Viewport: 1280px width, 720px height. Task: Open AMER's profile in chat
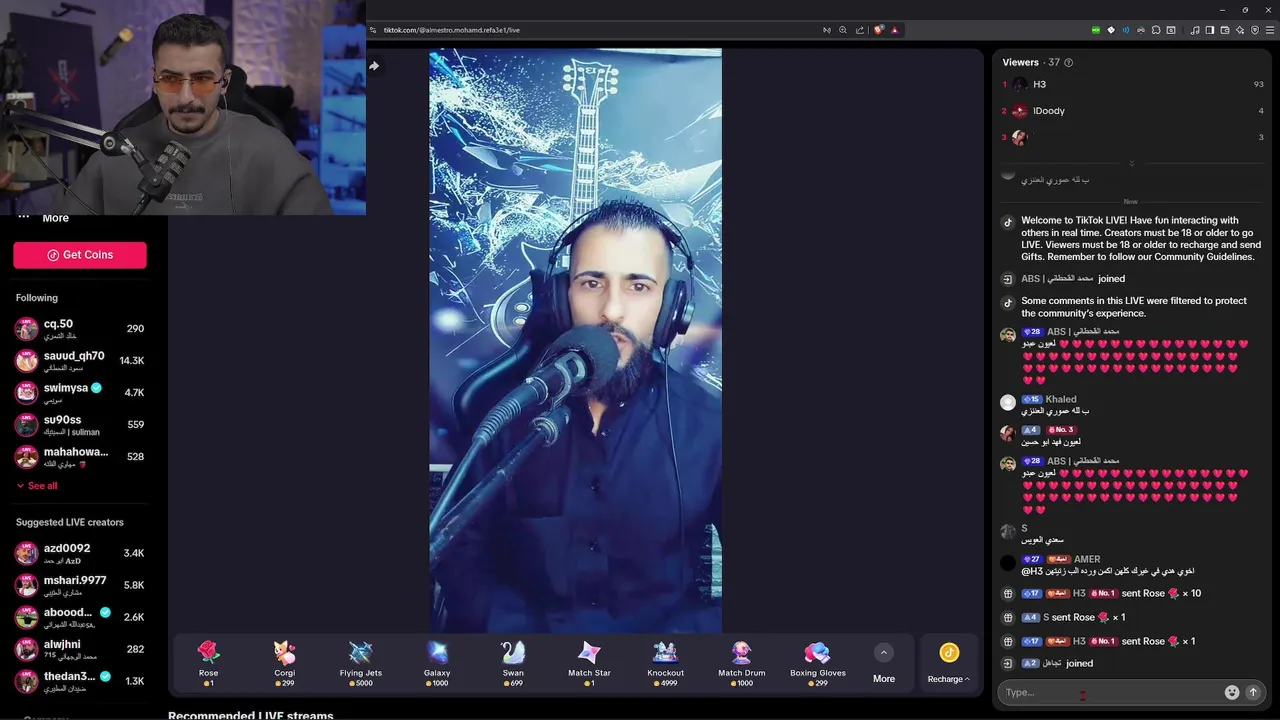click(1087, 559)
